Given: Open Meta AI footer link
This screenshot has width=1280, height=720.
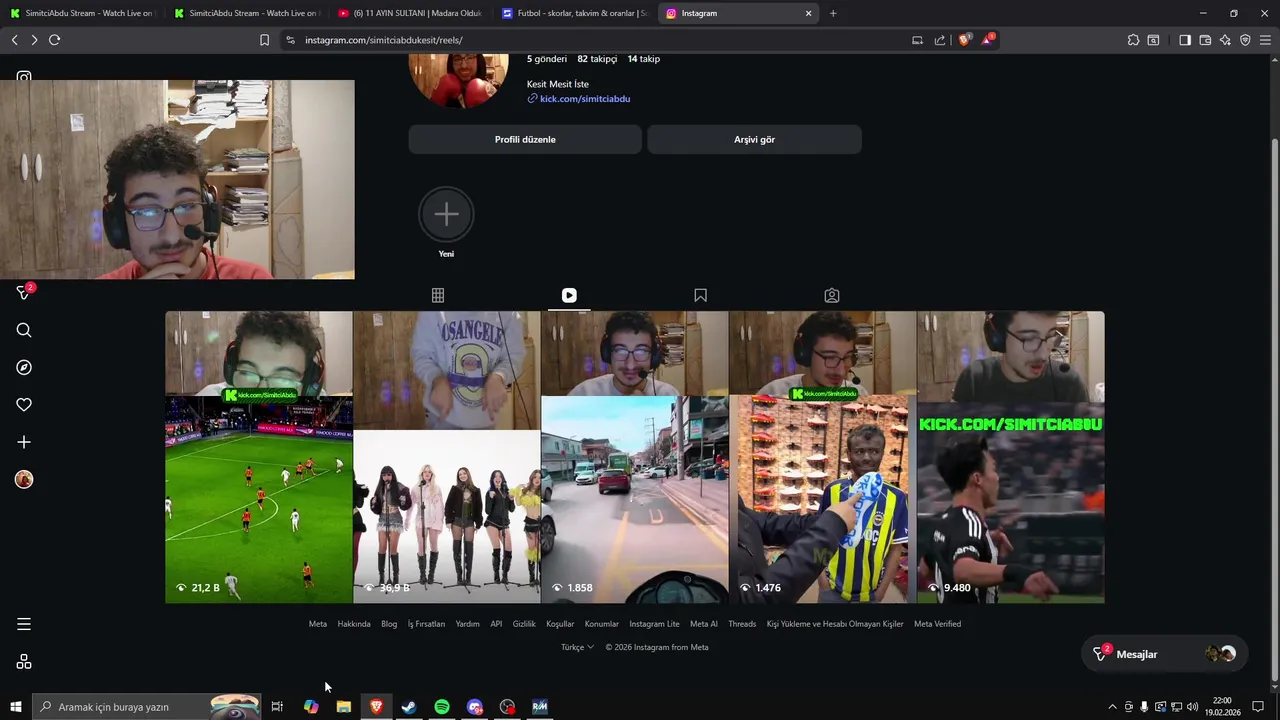Looking at the screenshot, I should 704,624.
